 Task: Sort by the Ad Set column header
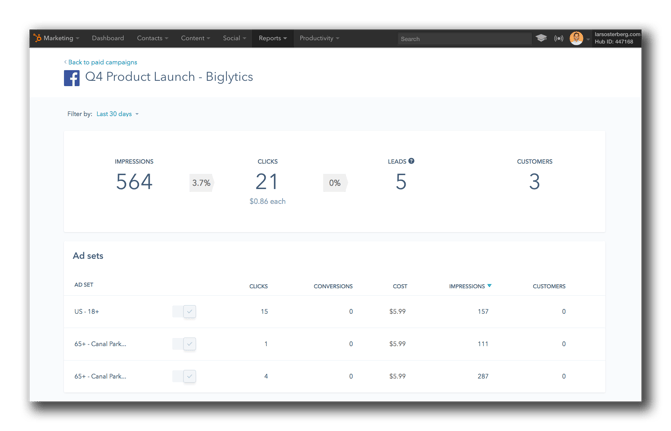tap(83, 285)
